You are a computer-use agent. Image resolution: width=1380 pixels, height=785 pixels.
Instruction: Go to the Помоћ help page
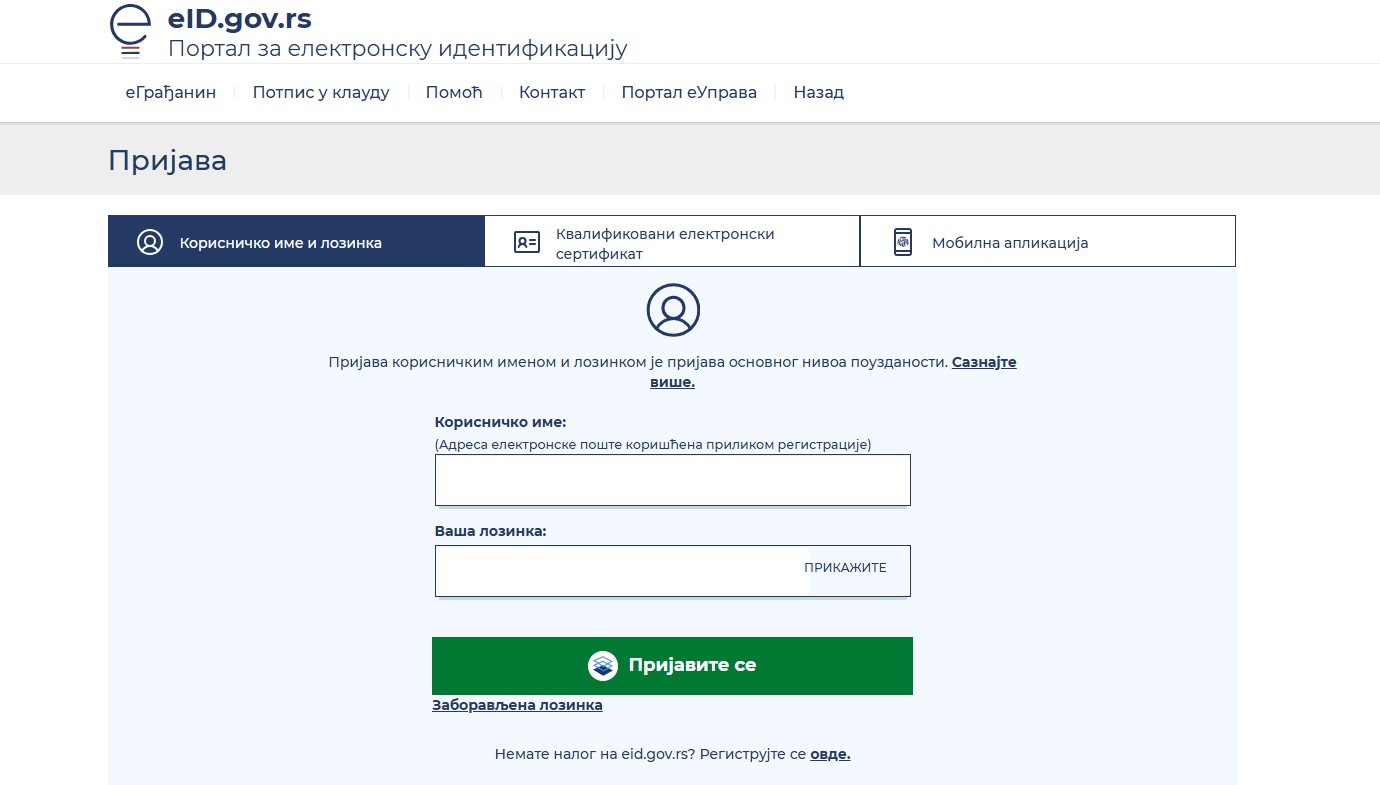[x=454, y=92]
